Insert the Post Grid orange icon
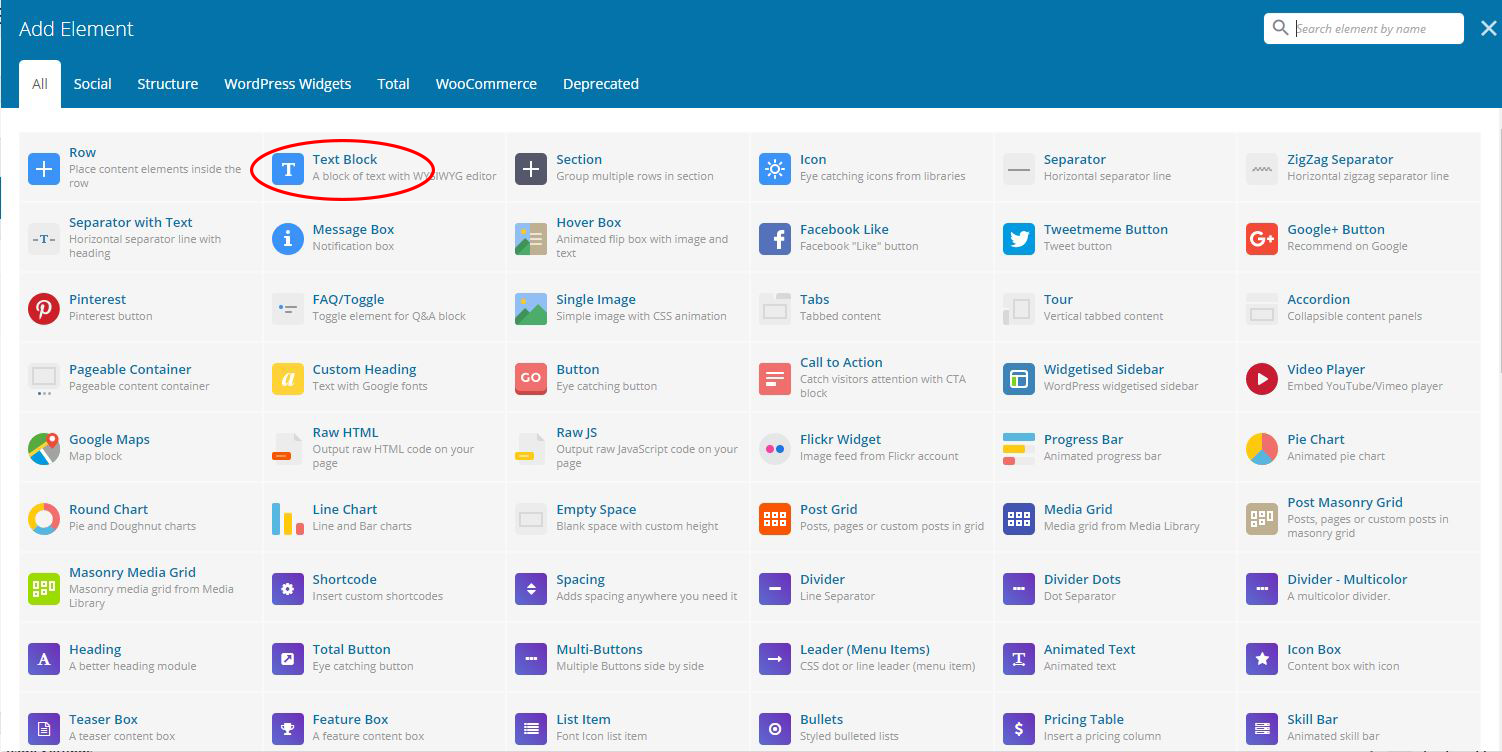 coord(775,519)
